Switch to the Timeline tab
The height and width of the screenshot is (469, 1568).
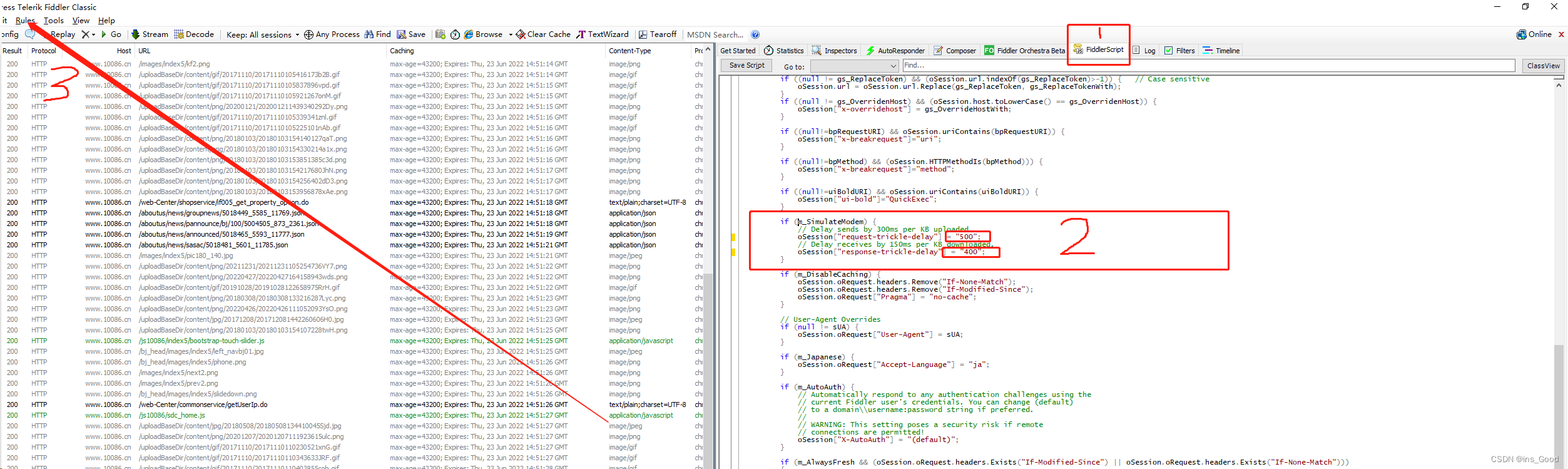tap(1221, 51)
